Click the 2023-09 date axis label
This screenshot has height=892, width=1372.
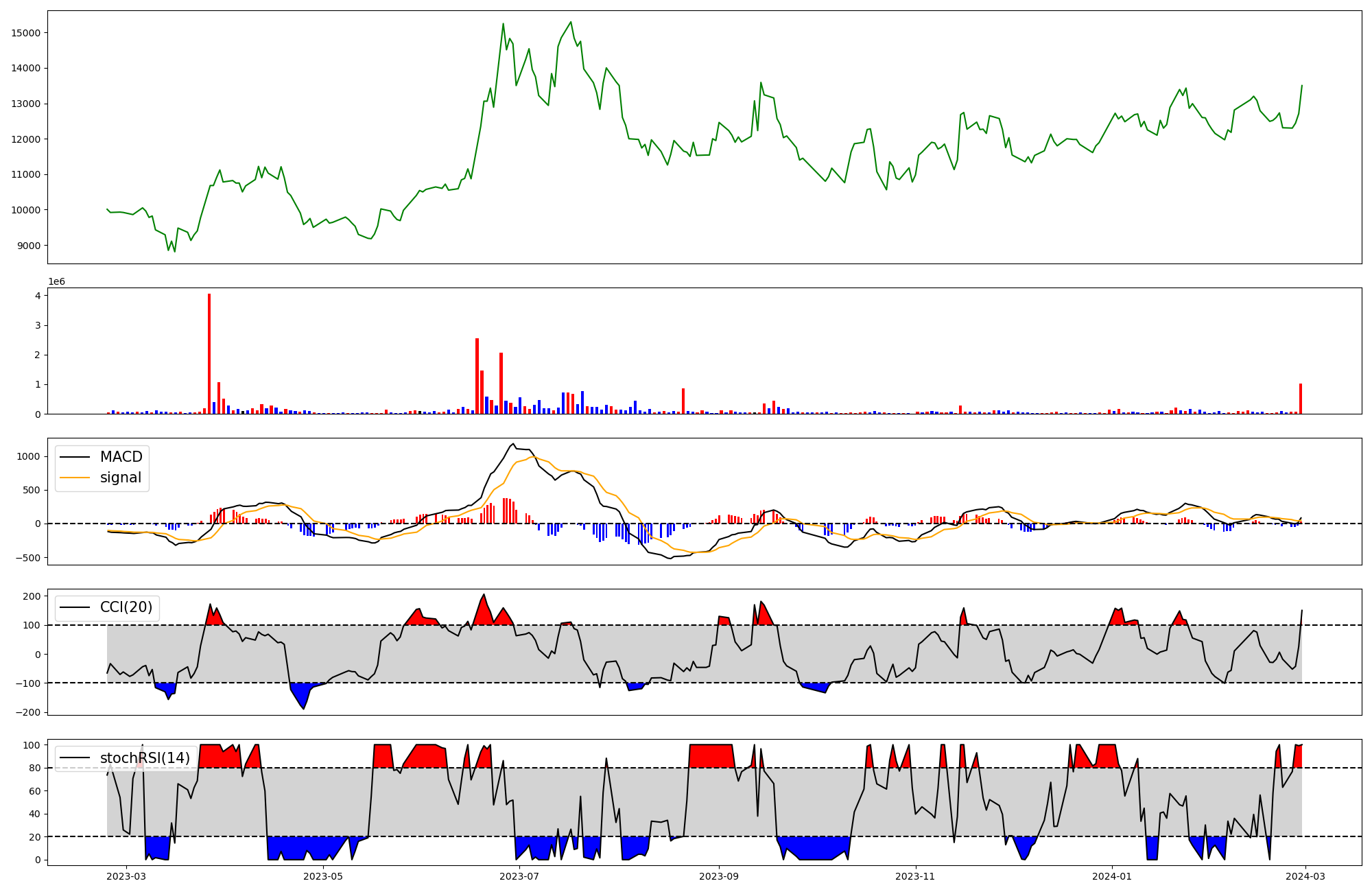719,876
